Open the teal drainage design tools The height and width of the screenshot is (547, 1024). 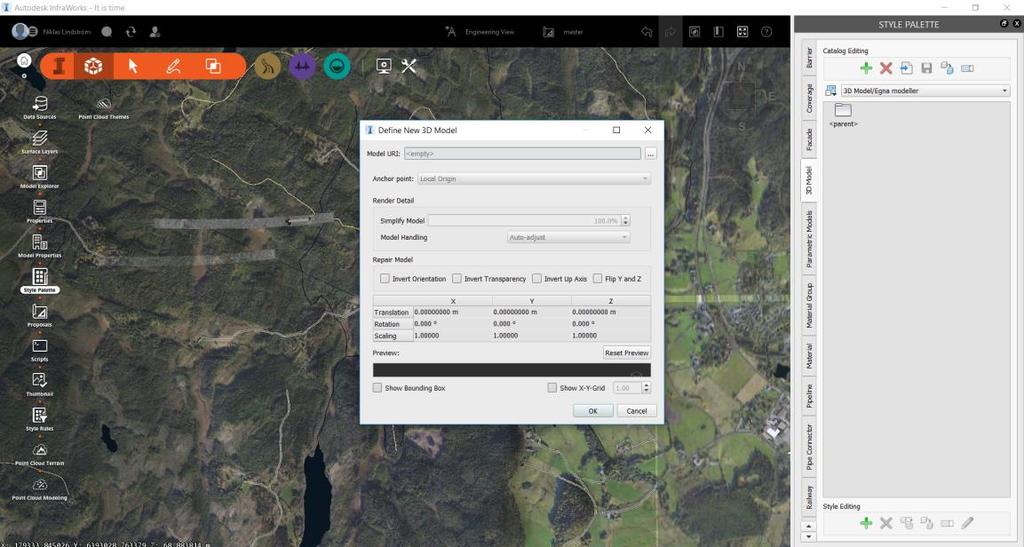tap(337, 66)
